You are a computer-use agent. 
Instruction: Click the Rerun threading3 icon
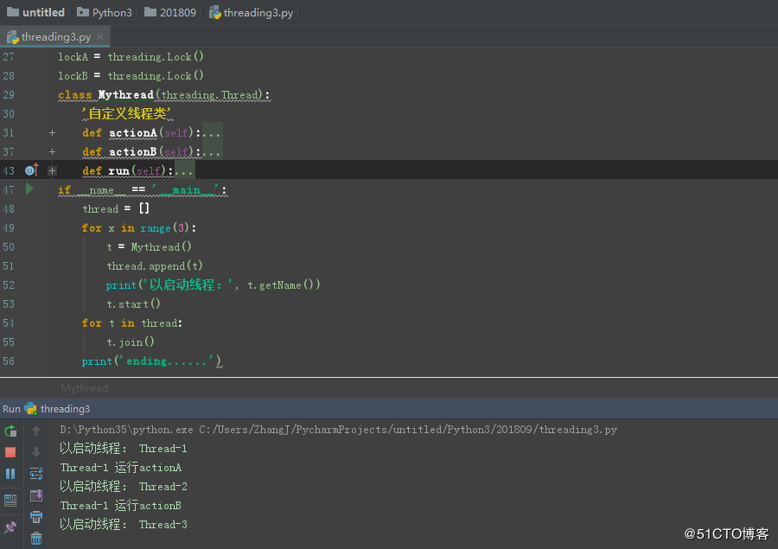point(10,431)
